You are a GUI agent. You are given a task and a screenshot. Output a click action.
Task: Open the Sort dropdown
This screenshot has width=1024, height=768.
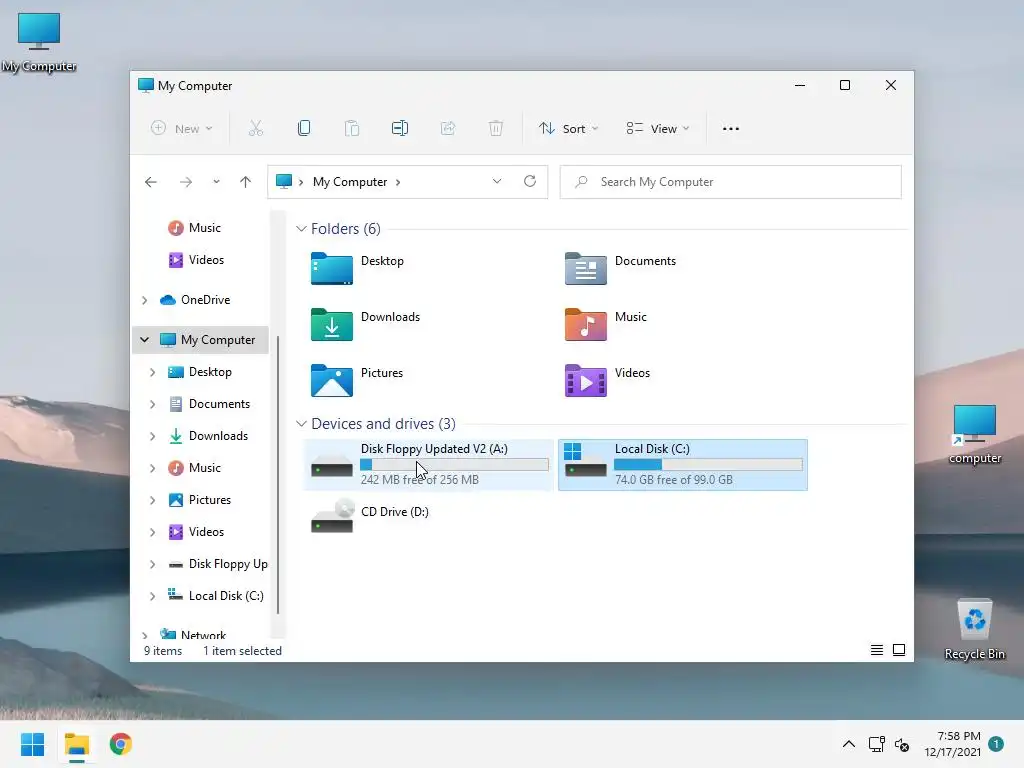(568, 129)
